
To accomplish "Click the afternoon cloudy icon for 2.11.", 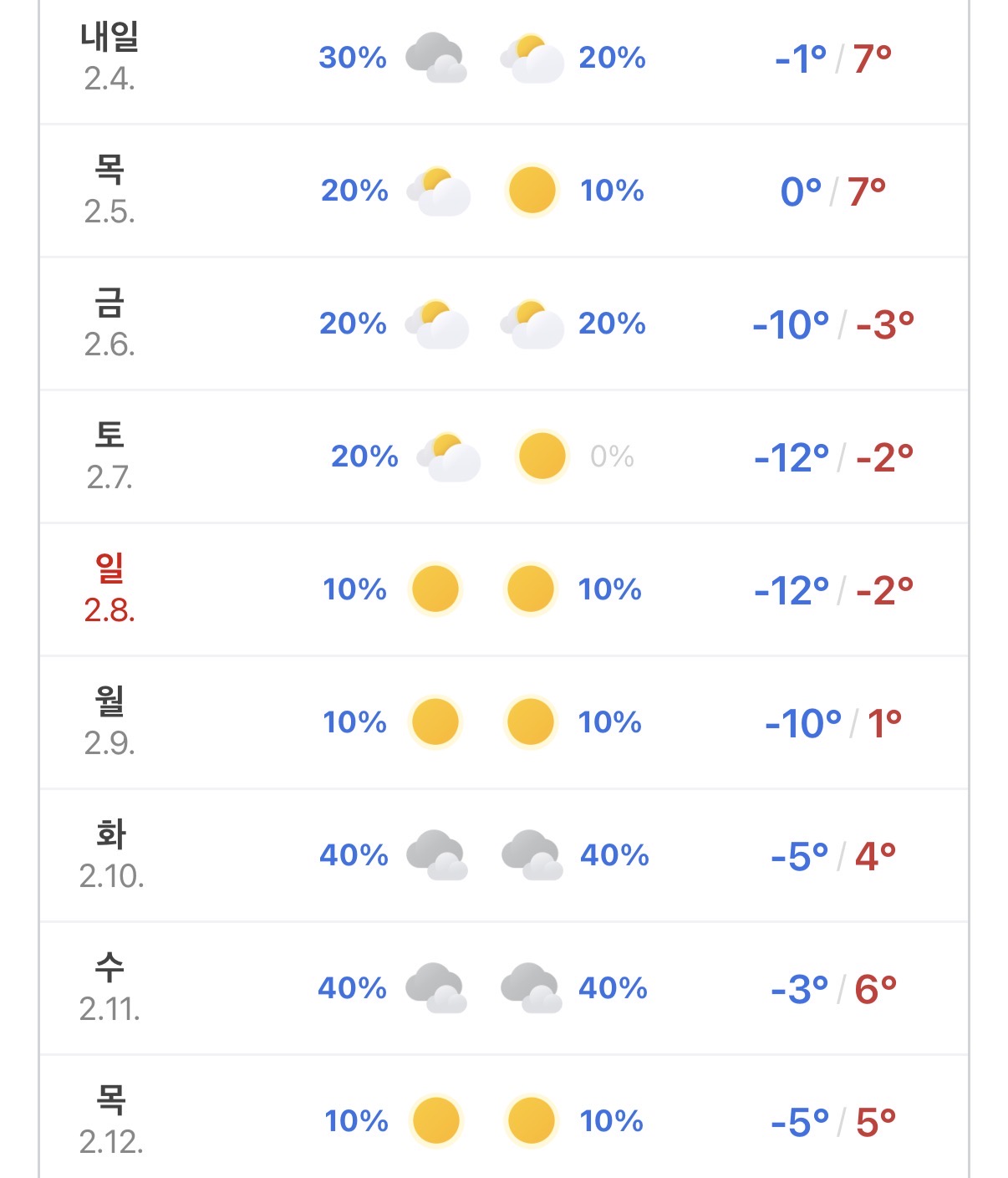I will 532,988.
